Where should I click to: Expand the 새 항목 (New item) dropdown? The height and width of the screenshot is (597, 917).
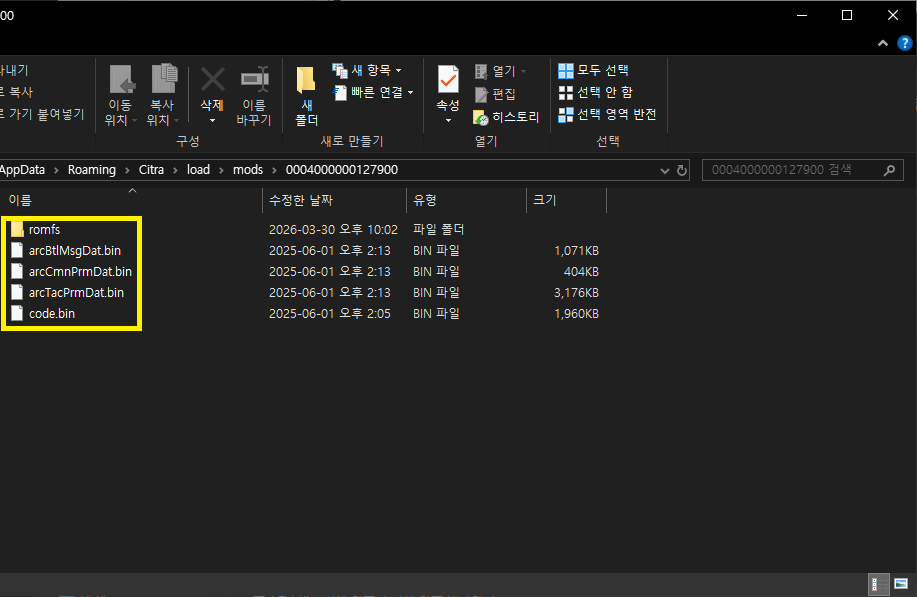point(367,70)
